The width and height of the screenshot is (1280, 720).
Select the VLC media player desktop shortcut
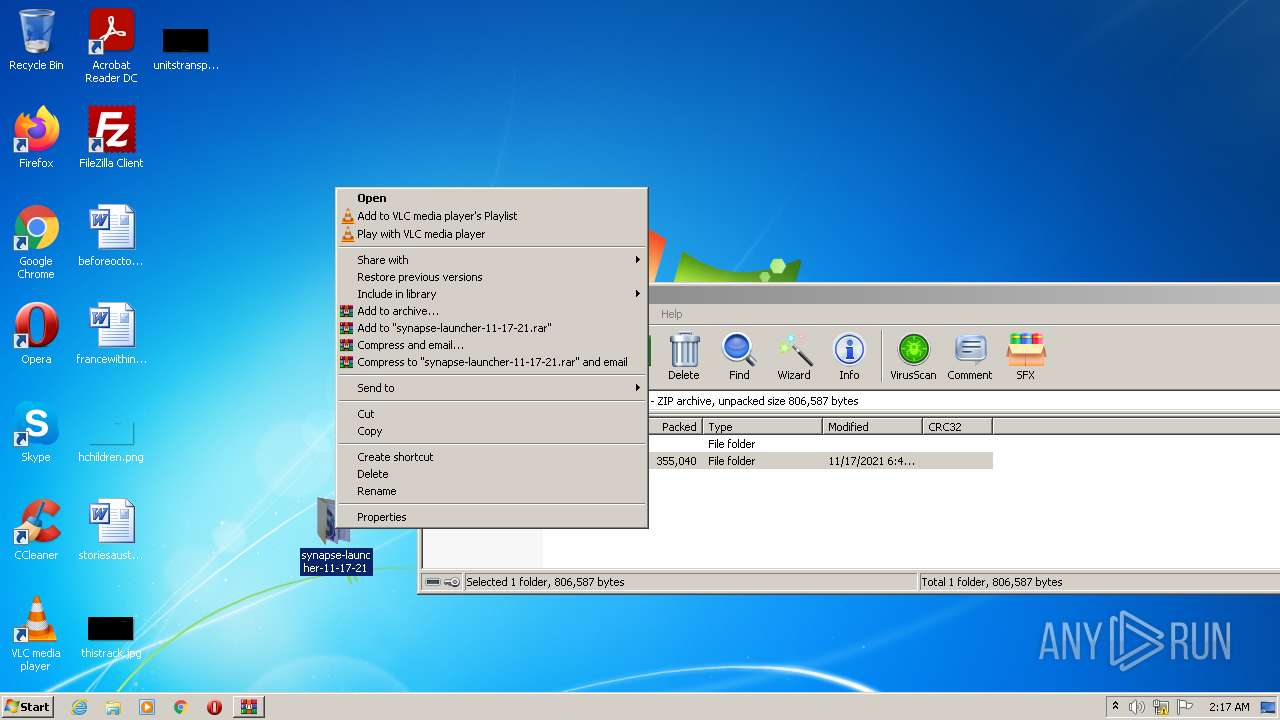[36, 634]
